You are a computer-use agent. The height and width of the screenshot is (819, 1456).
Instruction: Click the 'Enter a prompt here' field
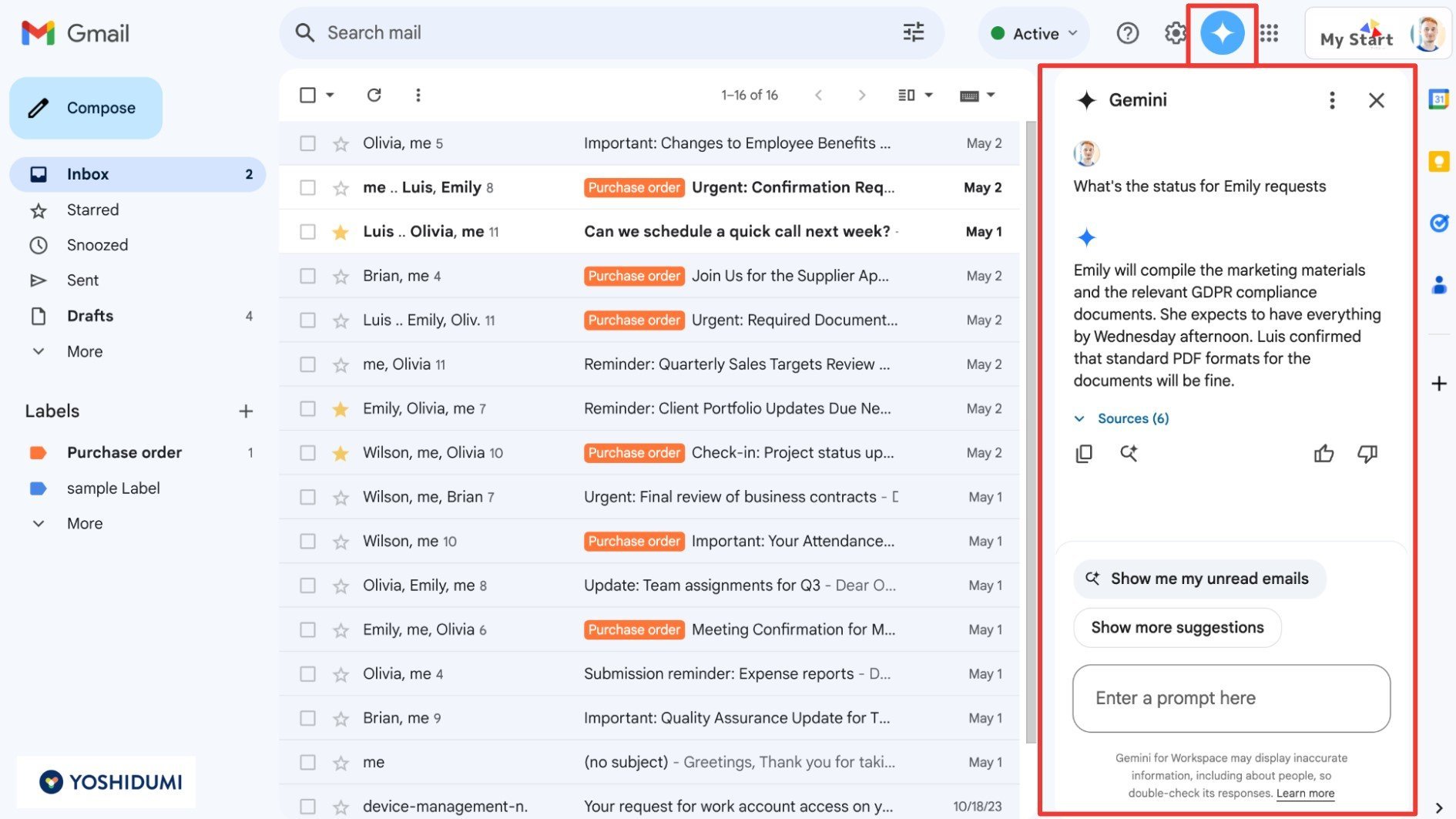click(1231, 698)
